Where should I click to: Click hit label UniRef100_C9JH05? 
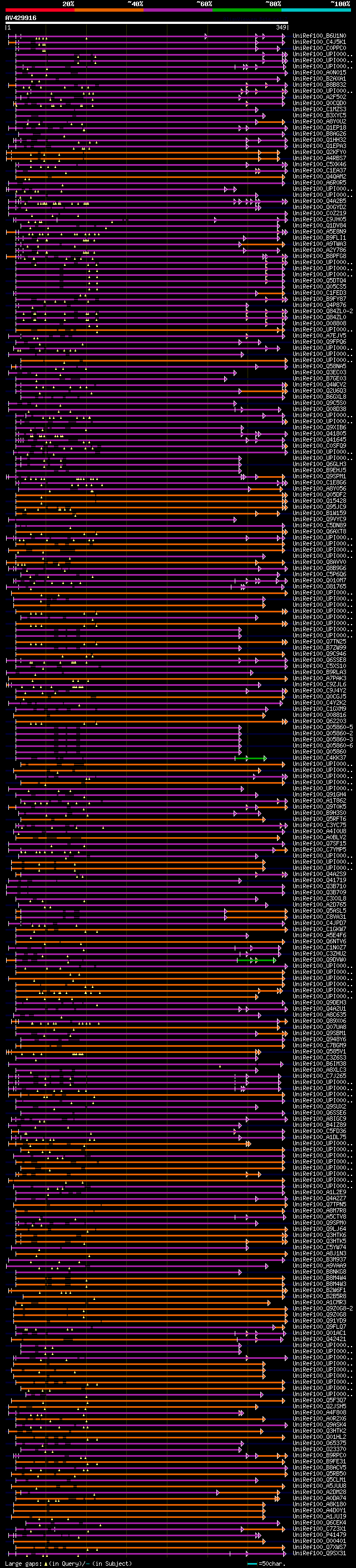point(319,219)
